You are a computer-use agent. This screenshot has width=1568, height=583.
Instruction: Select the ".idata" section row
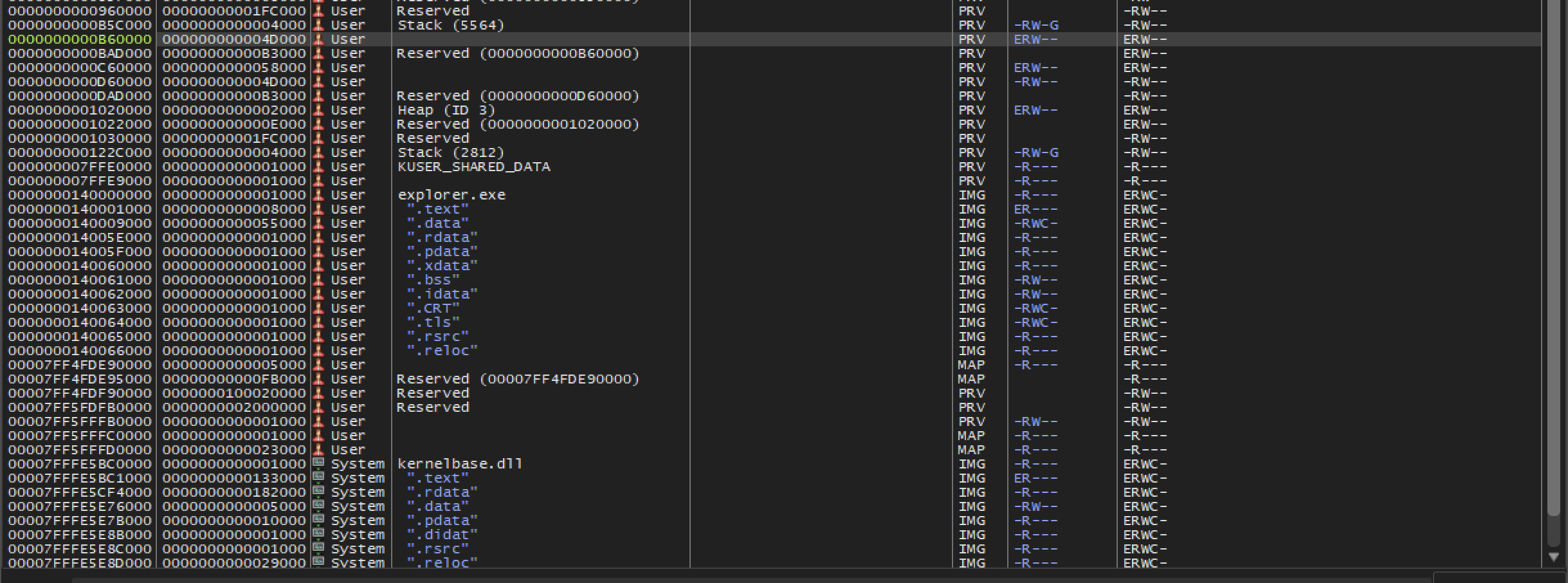pos(442,294)
